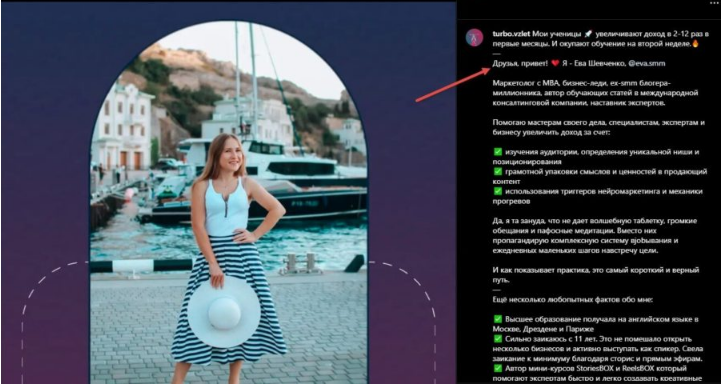Viewport: 724px width, 384px height.
Task: Click the green checkmark before 'грамотной упаковки'
Action: click(497, 171)
